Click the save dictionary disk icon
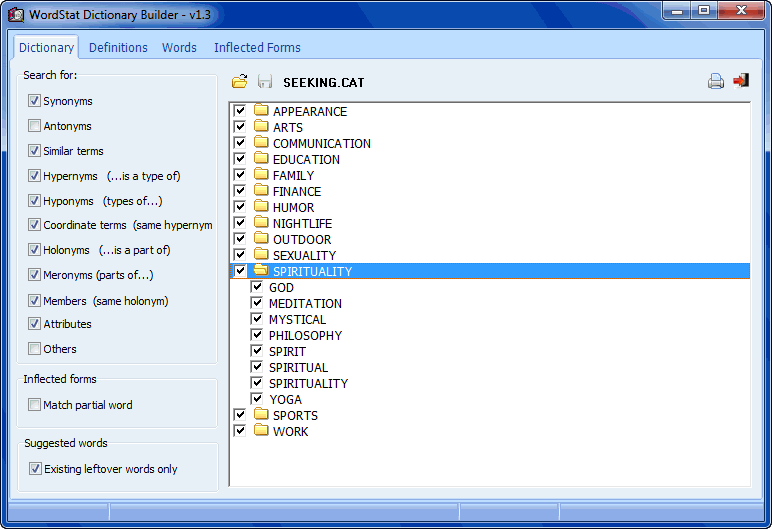 tap(265, 81)
